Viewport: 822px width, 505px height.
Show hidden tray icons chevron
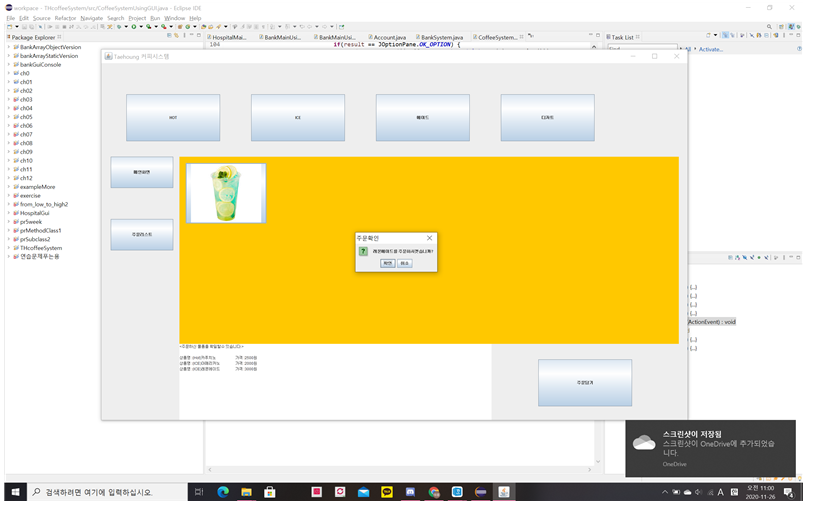coord(665,492)
